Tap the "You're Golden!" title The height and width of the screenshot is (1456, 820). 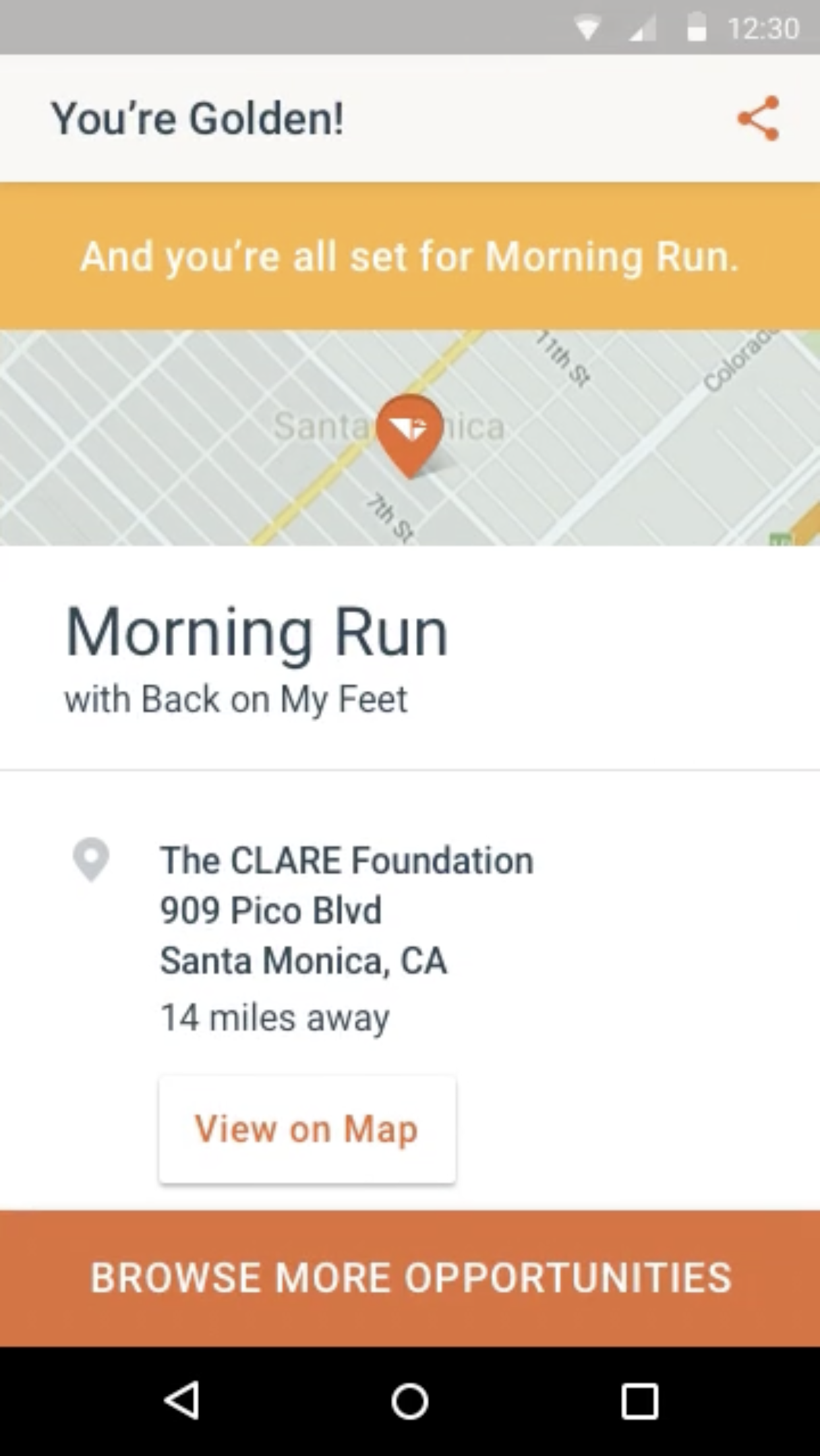click(198, 119)
